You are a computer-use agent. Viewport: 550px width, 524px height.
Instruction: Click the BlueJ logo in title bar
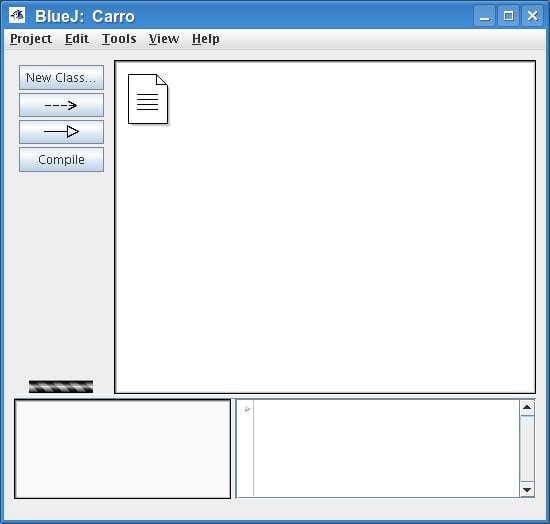(x=17, y=16)
